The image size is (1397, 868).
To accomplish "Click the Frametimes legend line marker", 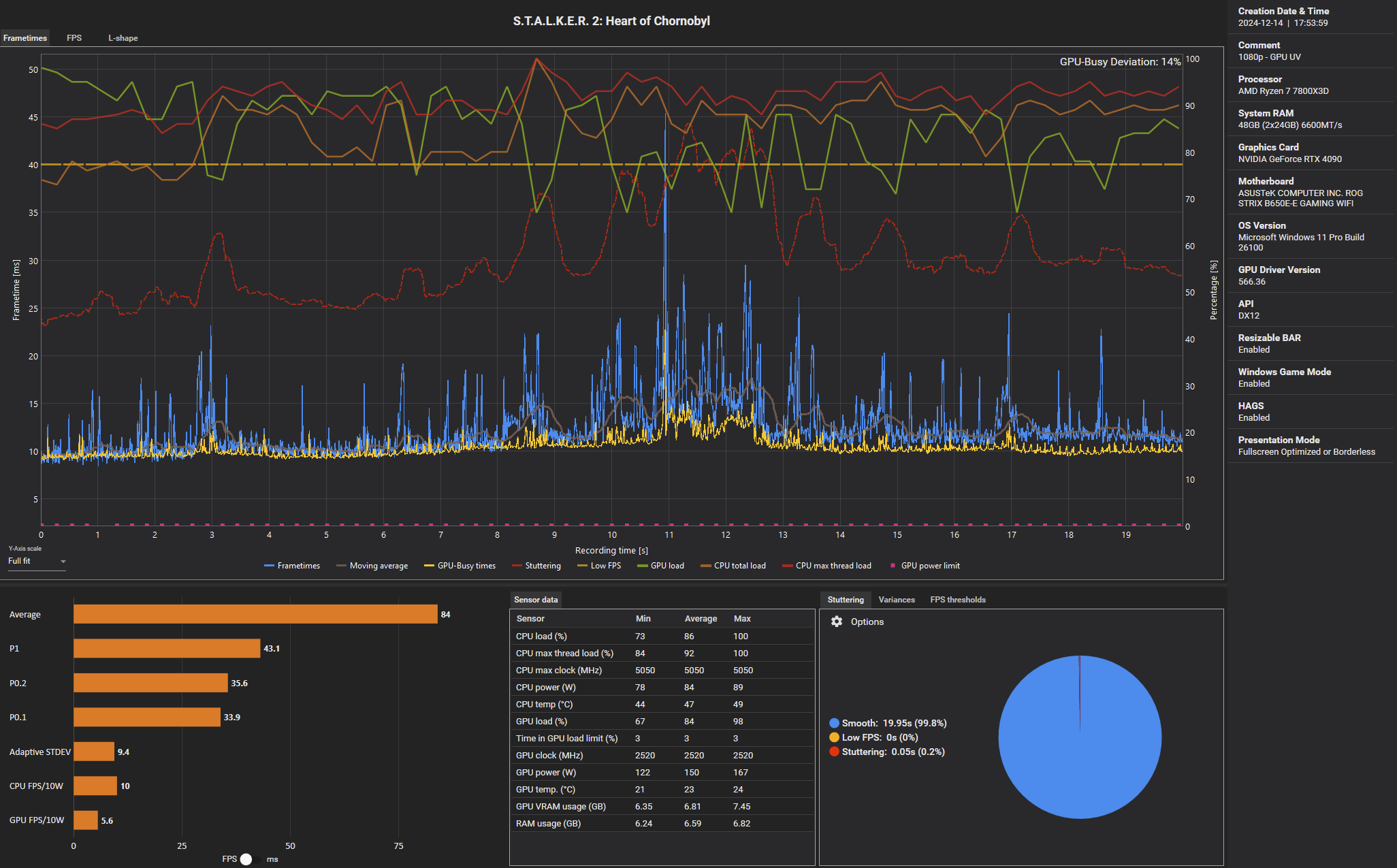I will click(x=269, y=566).
